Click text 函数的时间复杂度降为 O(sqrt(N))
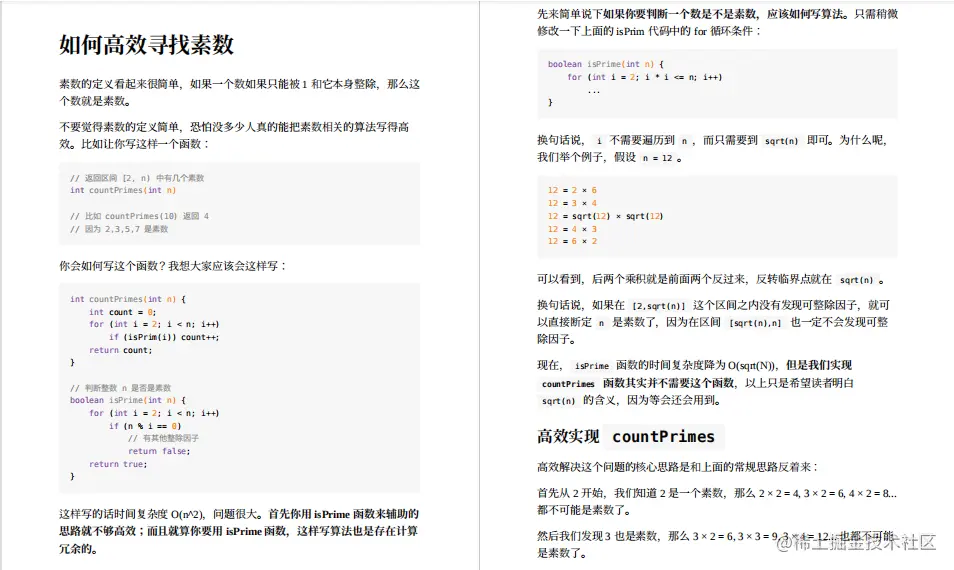954x570 pixels. point(696,365)
